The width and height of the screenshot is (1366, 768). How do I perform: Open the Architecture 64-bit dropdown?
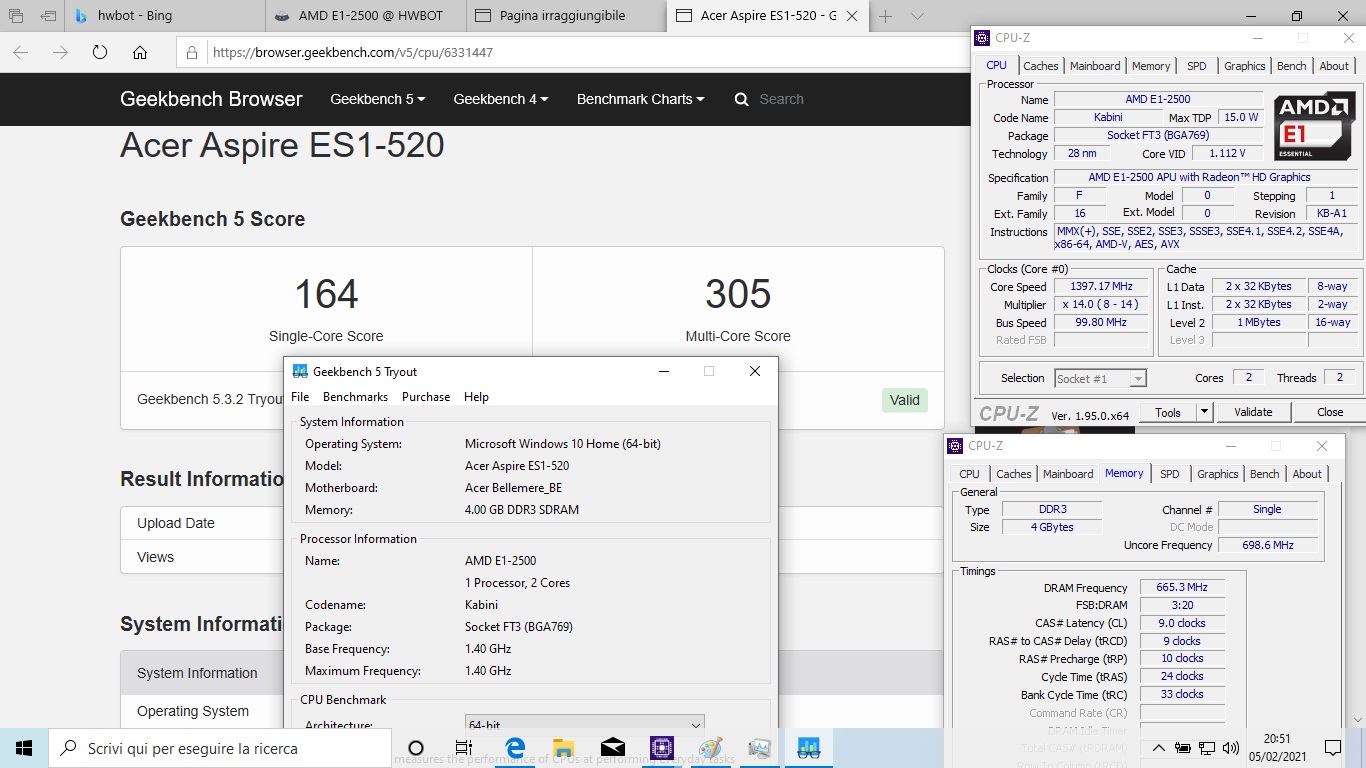(x=585, y=725)
